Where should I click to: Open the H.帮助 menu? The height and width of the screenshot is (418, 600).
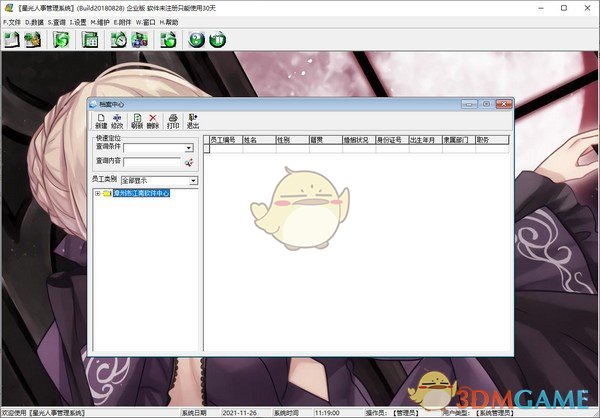click(169, 23)
